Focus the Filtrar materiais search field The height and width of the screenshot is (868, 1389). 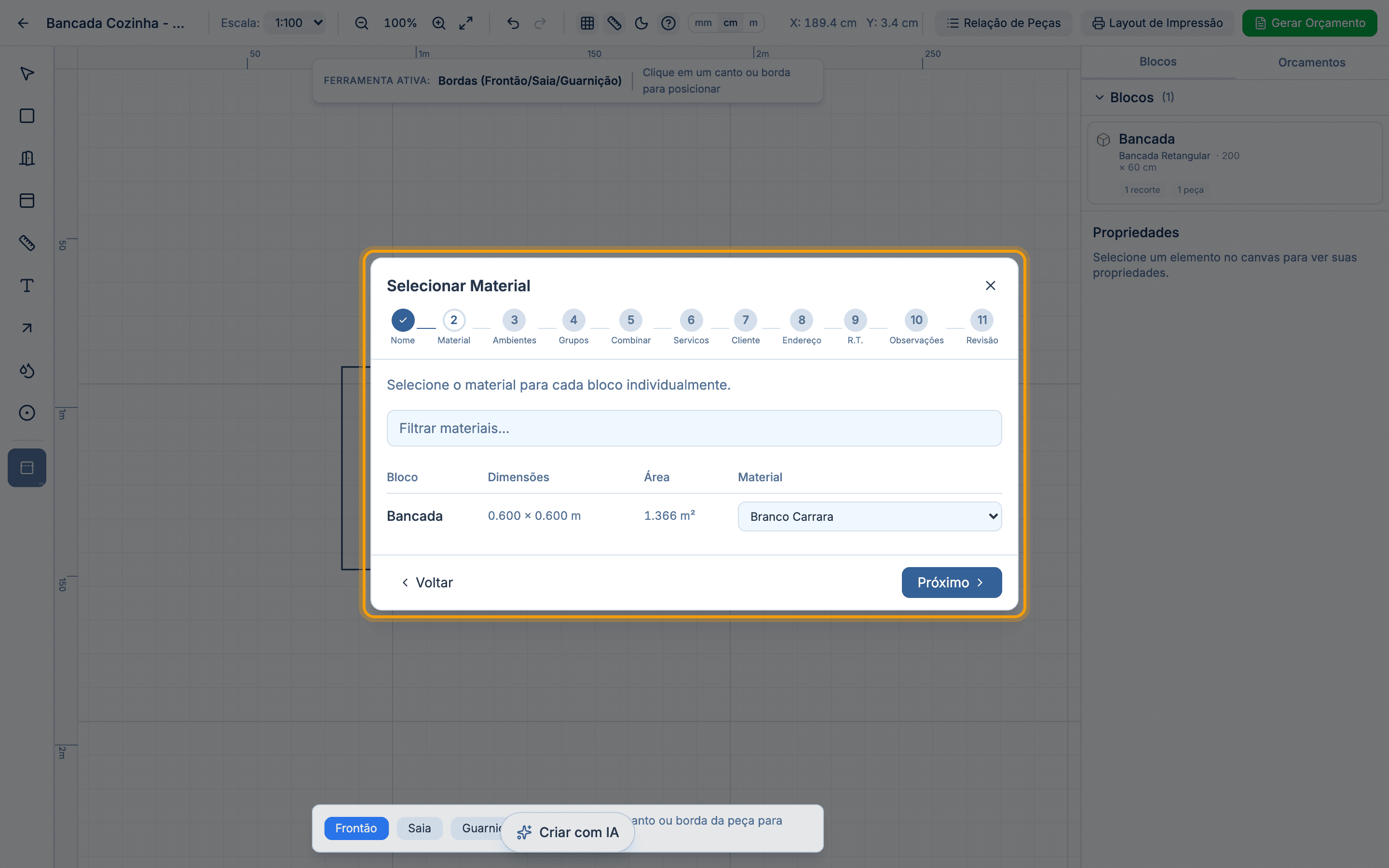(x=694, y=428)
